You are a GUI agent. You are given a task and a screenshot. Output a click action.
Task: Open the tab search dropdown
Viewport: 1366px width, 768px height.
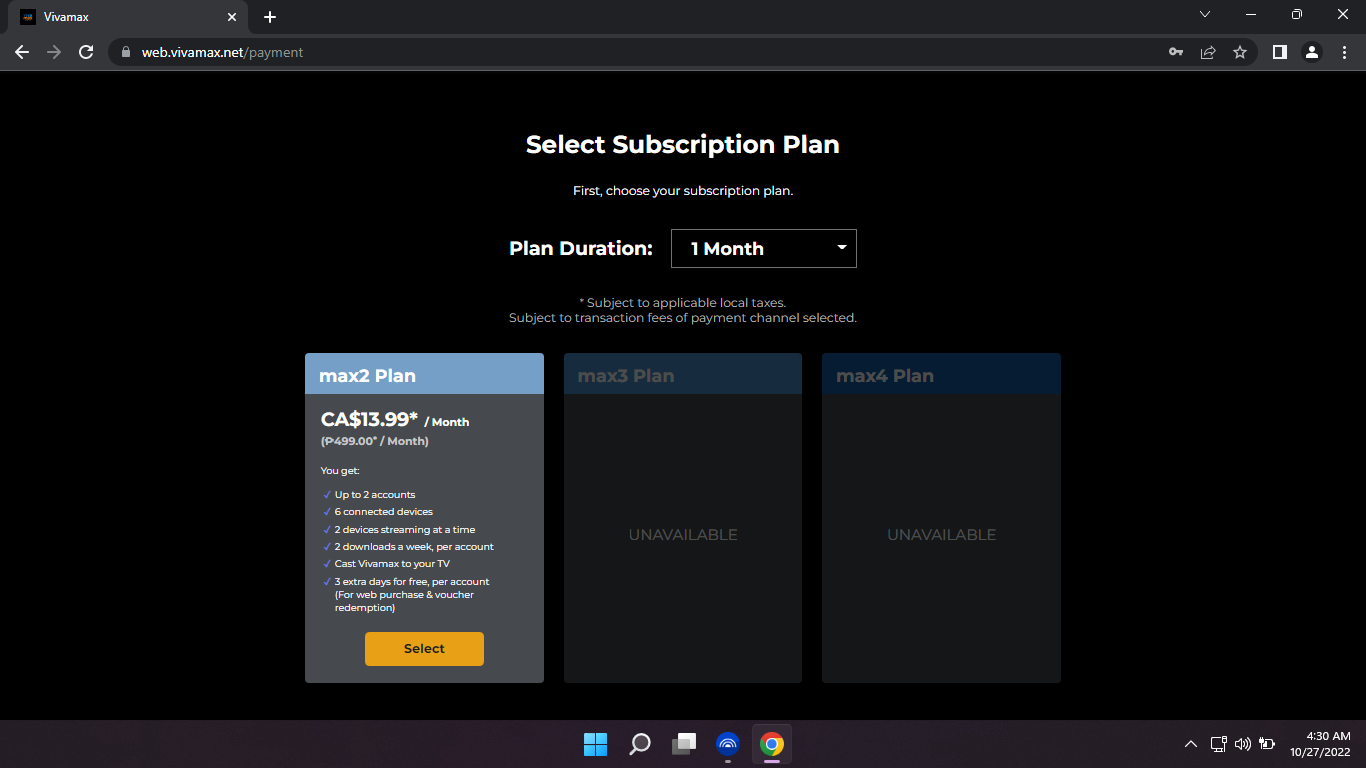pyautogui.click(x=1205, y=15)
